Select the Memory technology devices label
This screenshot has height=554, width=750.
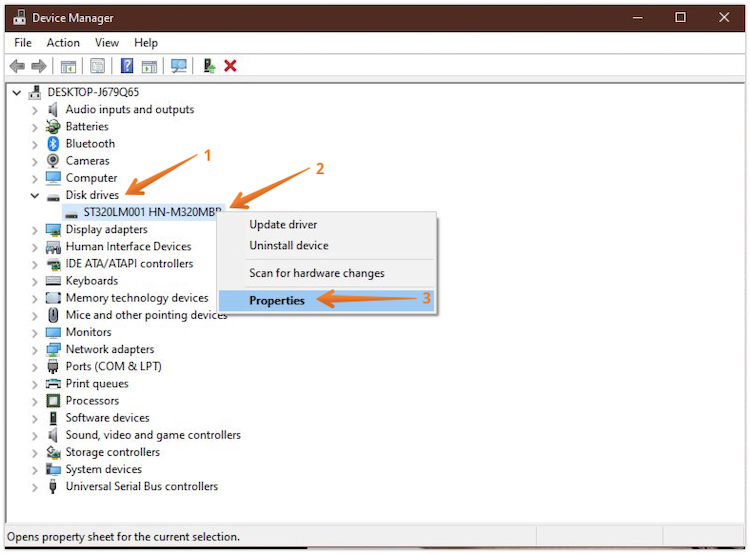point(137,298)
